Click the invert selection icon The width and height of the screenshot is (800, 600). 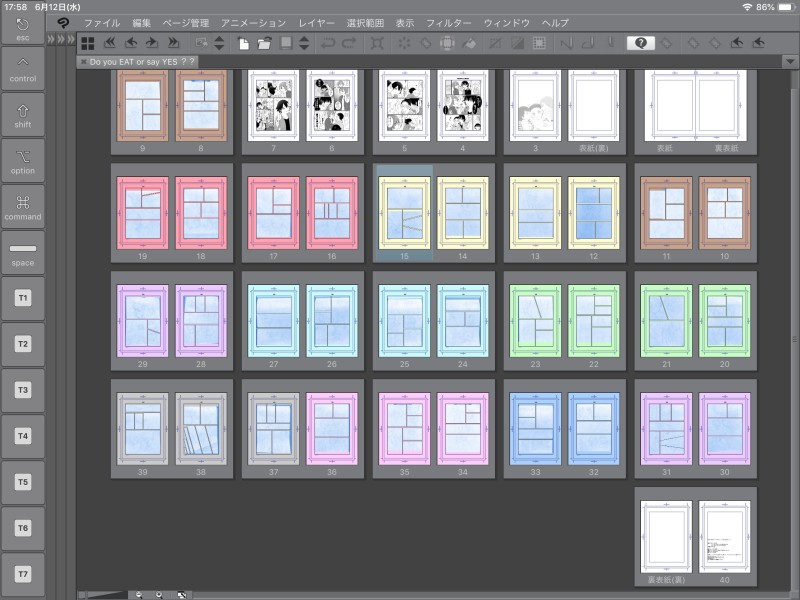coord(517,43)
